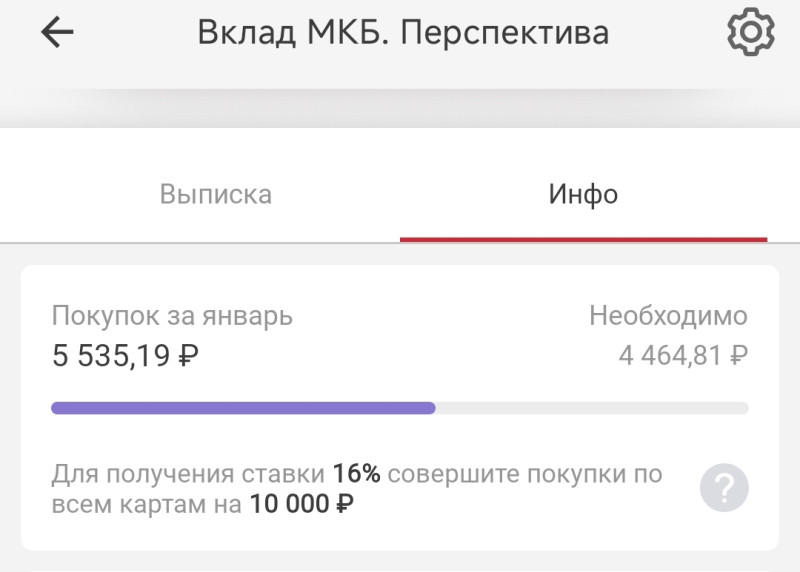Click the gray unfilled progress bar portion

click(x=592, y=408)
